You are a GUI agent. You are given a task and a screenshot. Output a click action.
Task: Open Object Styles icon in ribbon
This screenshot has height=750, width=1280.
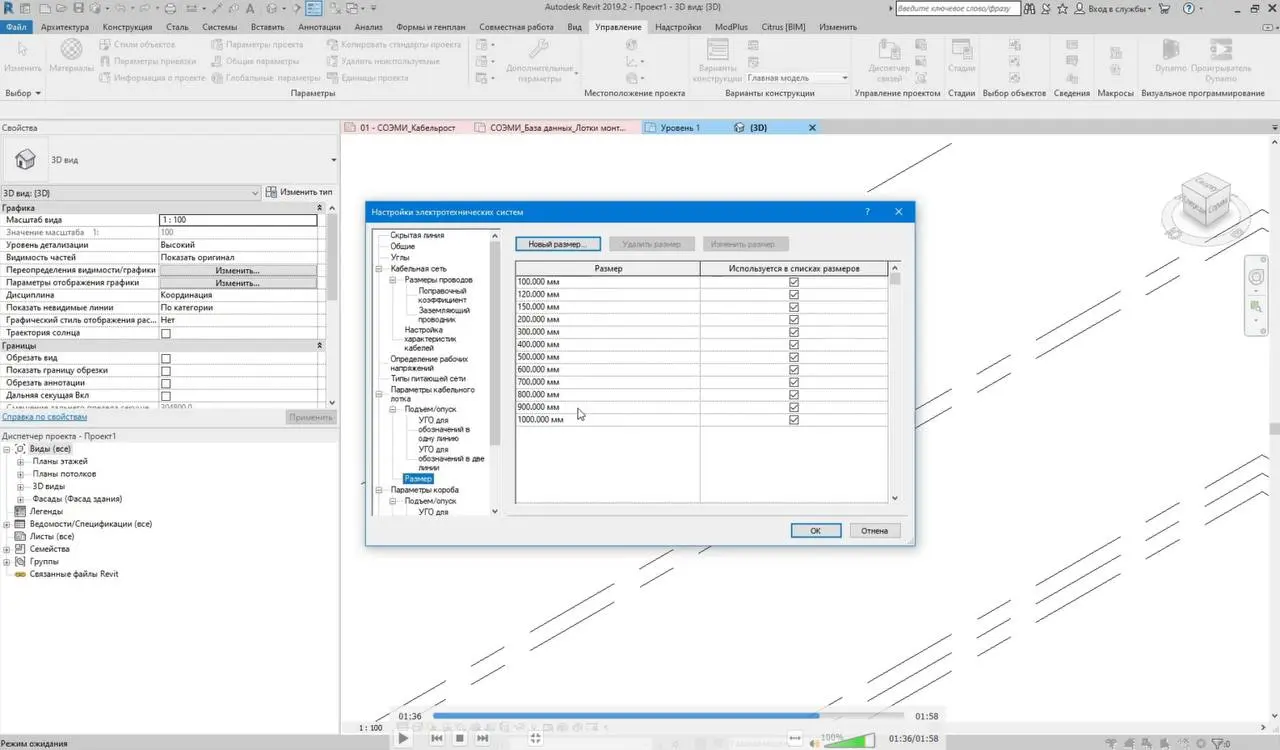pos(105,44)
